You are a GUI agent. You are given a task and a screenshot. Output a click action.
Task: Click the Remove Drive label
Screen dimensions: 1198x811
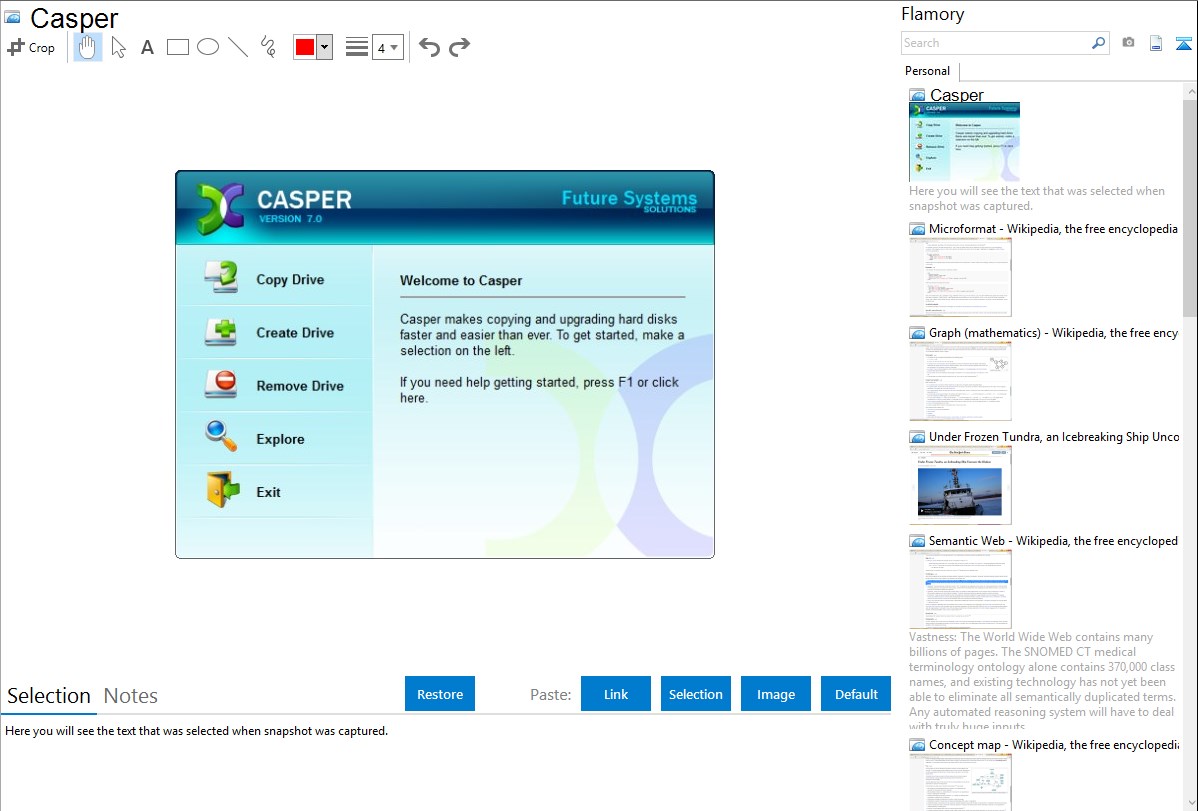tap(300, 386)
